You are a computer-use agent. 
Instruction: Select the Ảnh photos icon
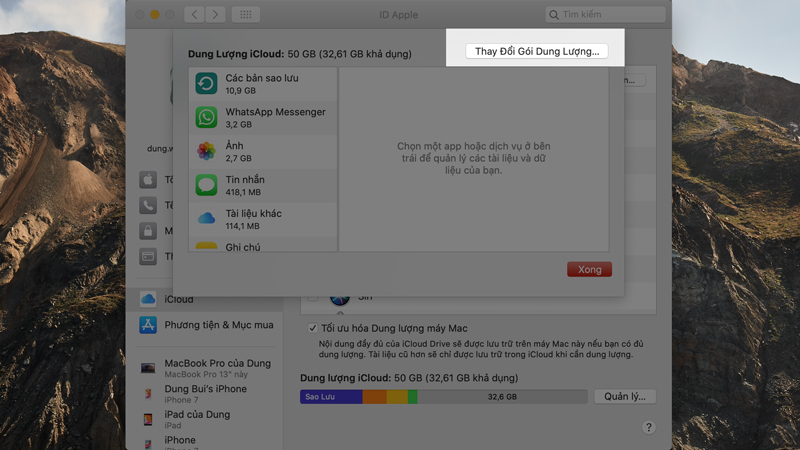click(x=206, y=151)
